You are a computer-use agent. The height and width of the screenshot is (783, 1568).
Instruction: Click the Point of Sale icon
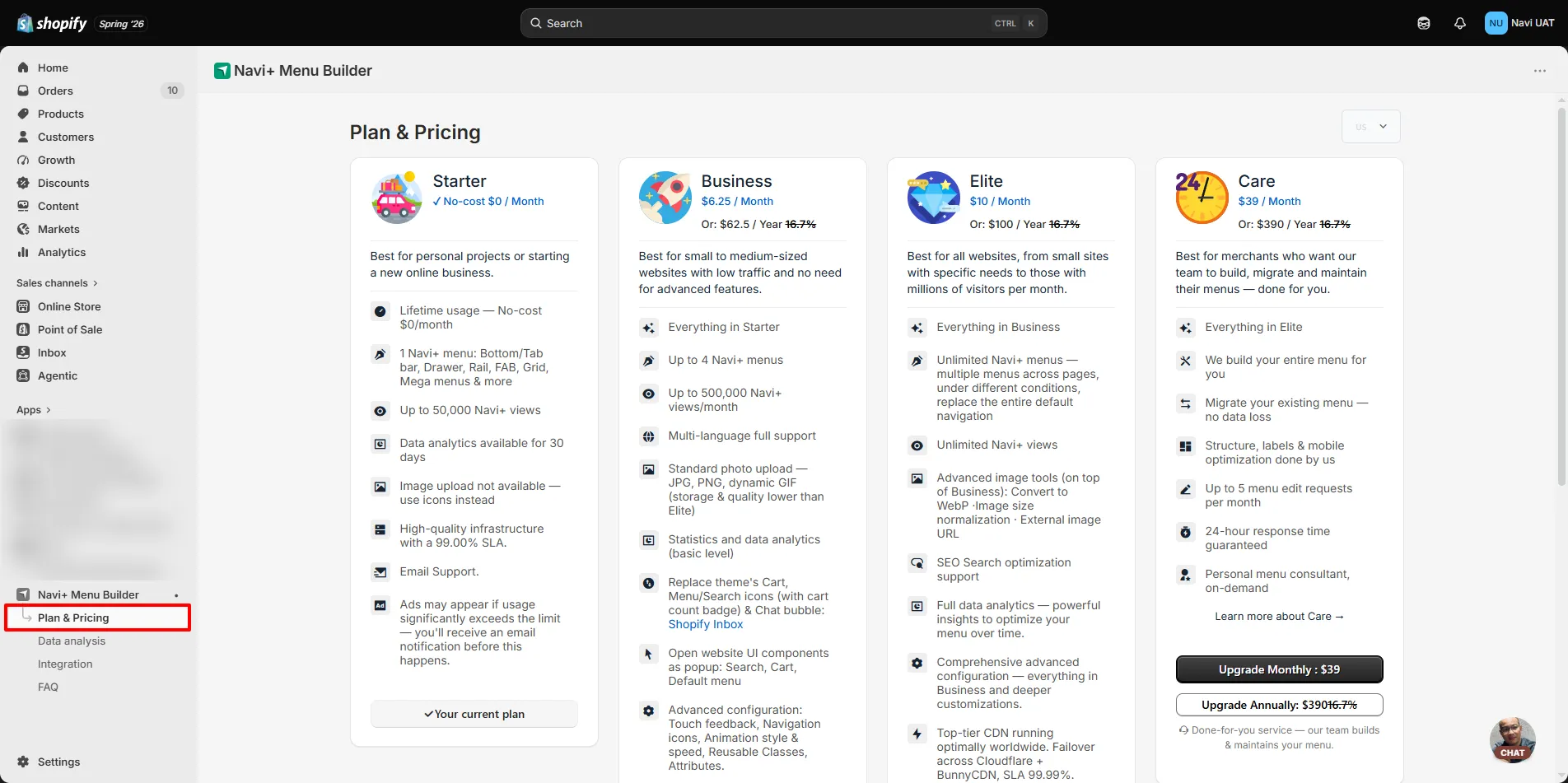click(23, 329)
